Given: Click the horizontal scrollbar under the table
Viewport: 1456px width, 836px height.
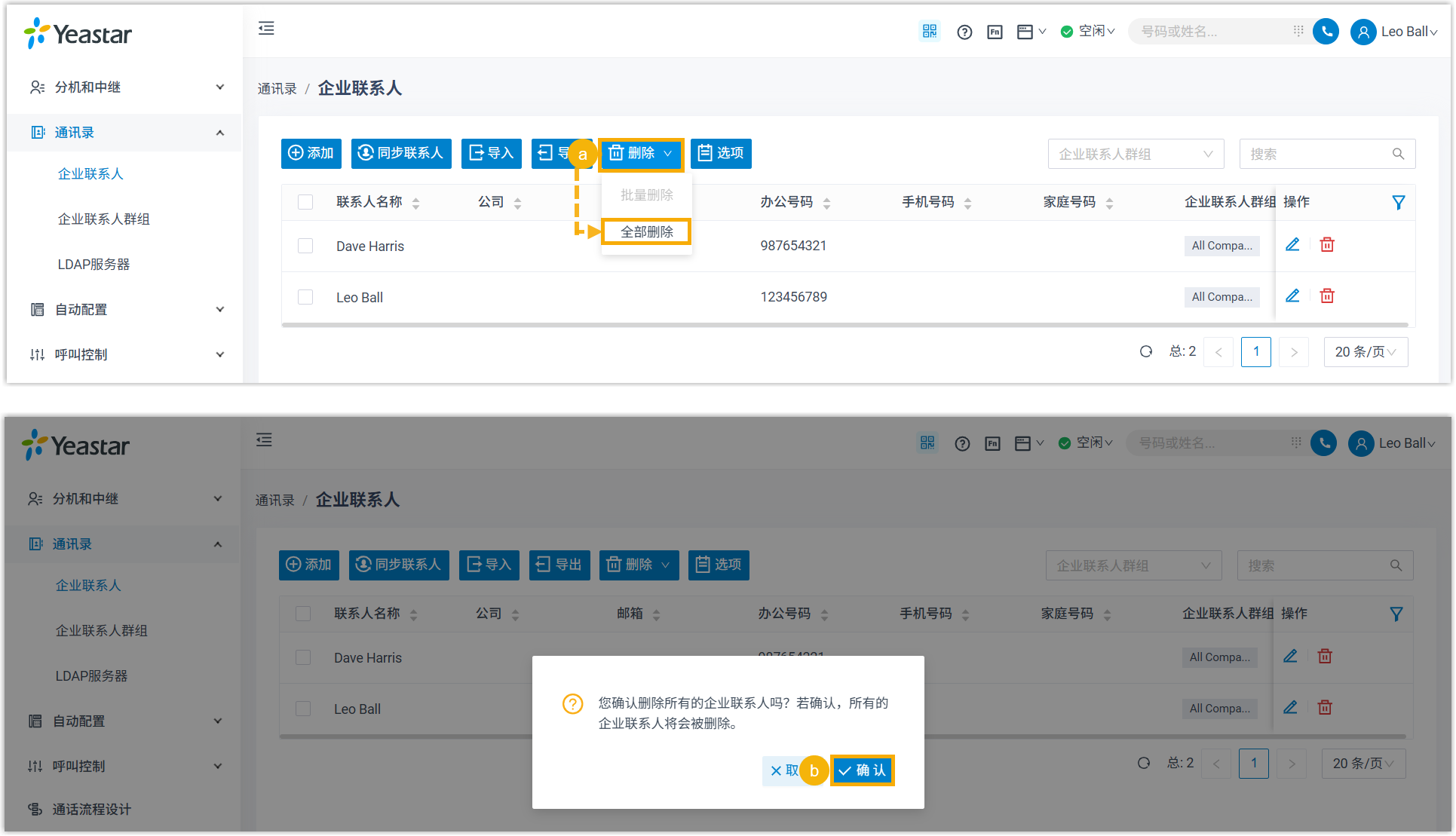Looking at the screenshot, I should click(x=844, y=326).
